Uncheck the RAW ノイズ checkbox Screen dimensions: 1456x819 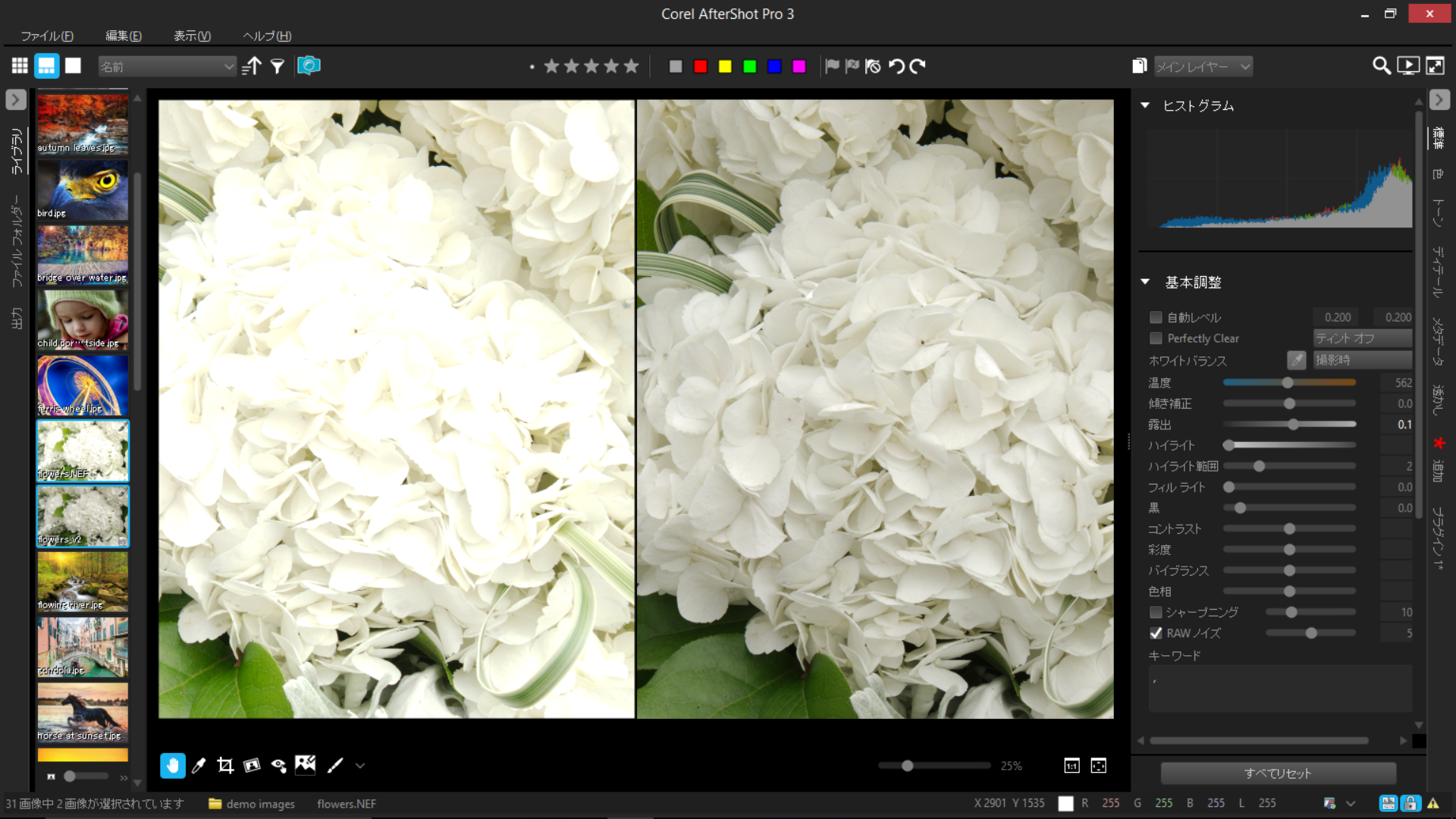click(x=1156, y=633)
